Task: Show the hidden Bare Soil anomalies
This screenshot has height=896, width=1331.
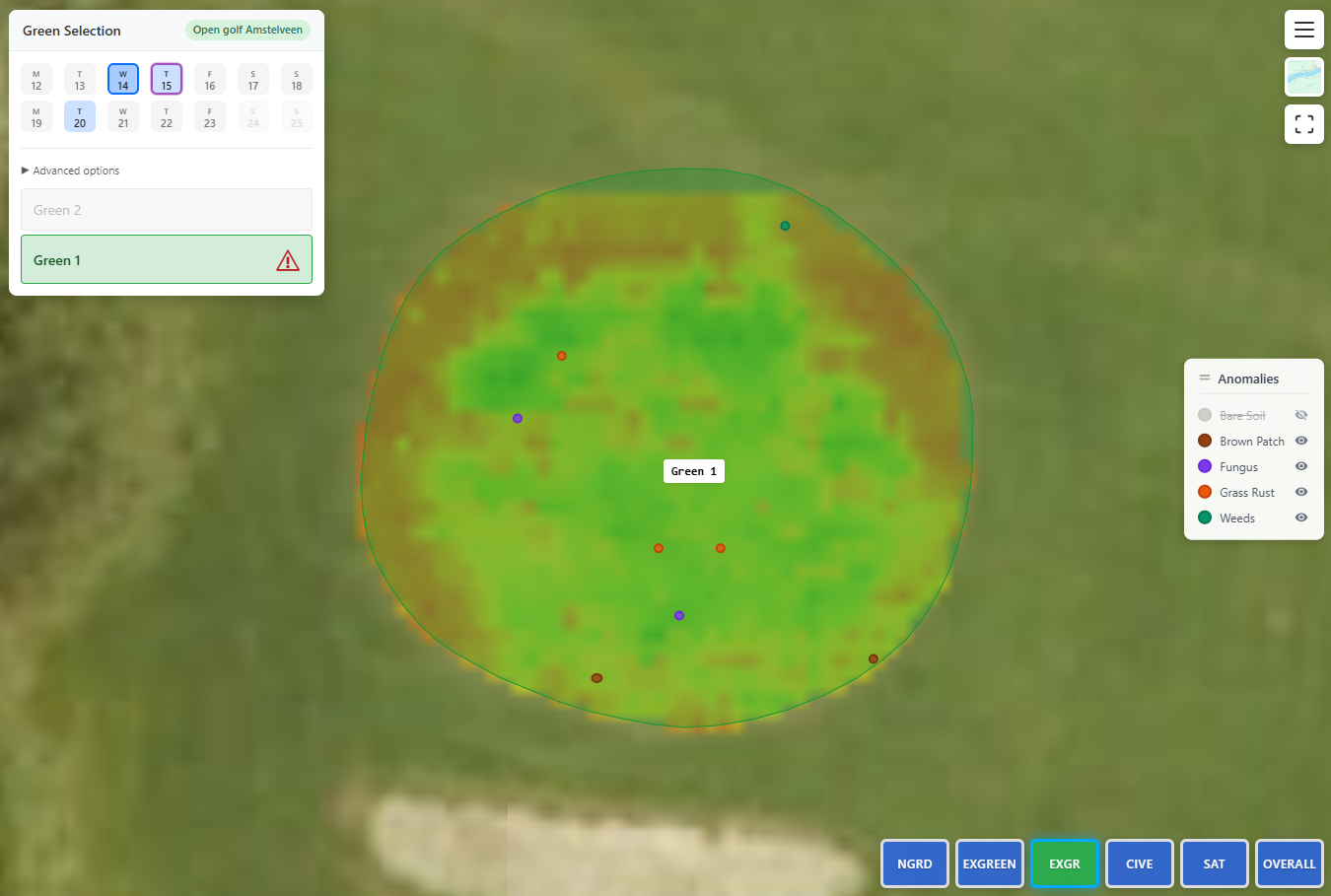Action: coord(1300,415)
